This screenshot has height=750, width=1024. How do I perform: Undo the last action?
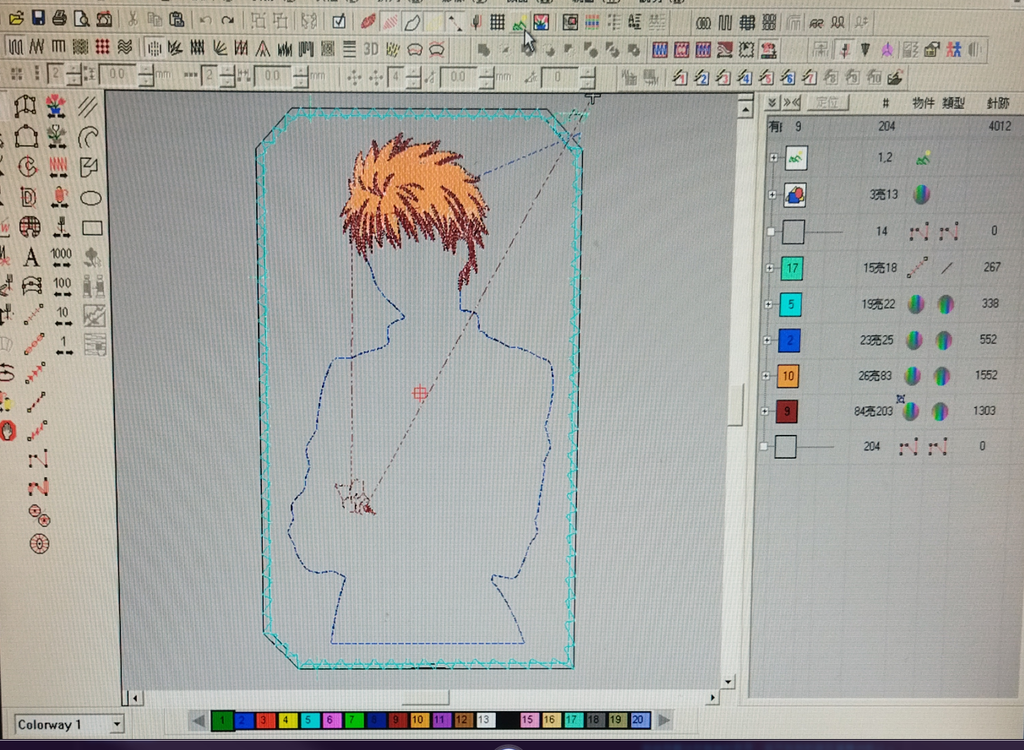206,20
